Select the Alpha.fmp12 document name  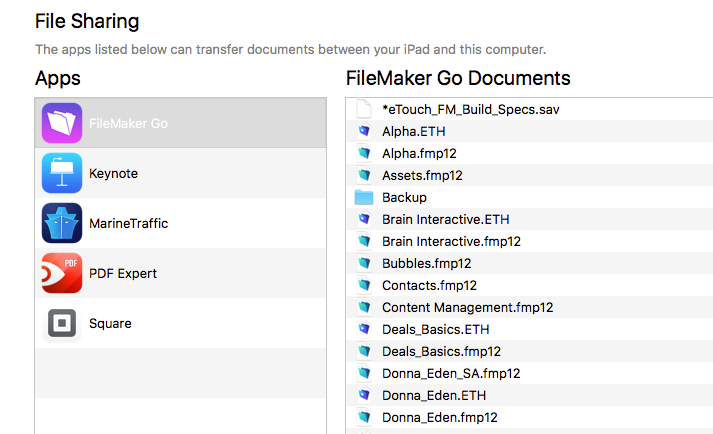(419, 153)
